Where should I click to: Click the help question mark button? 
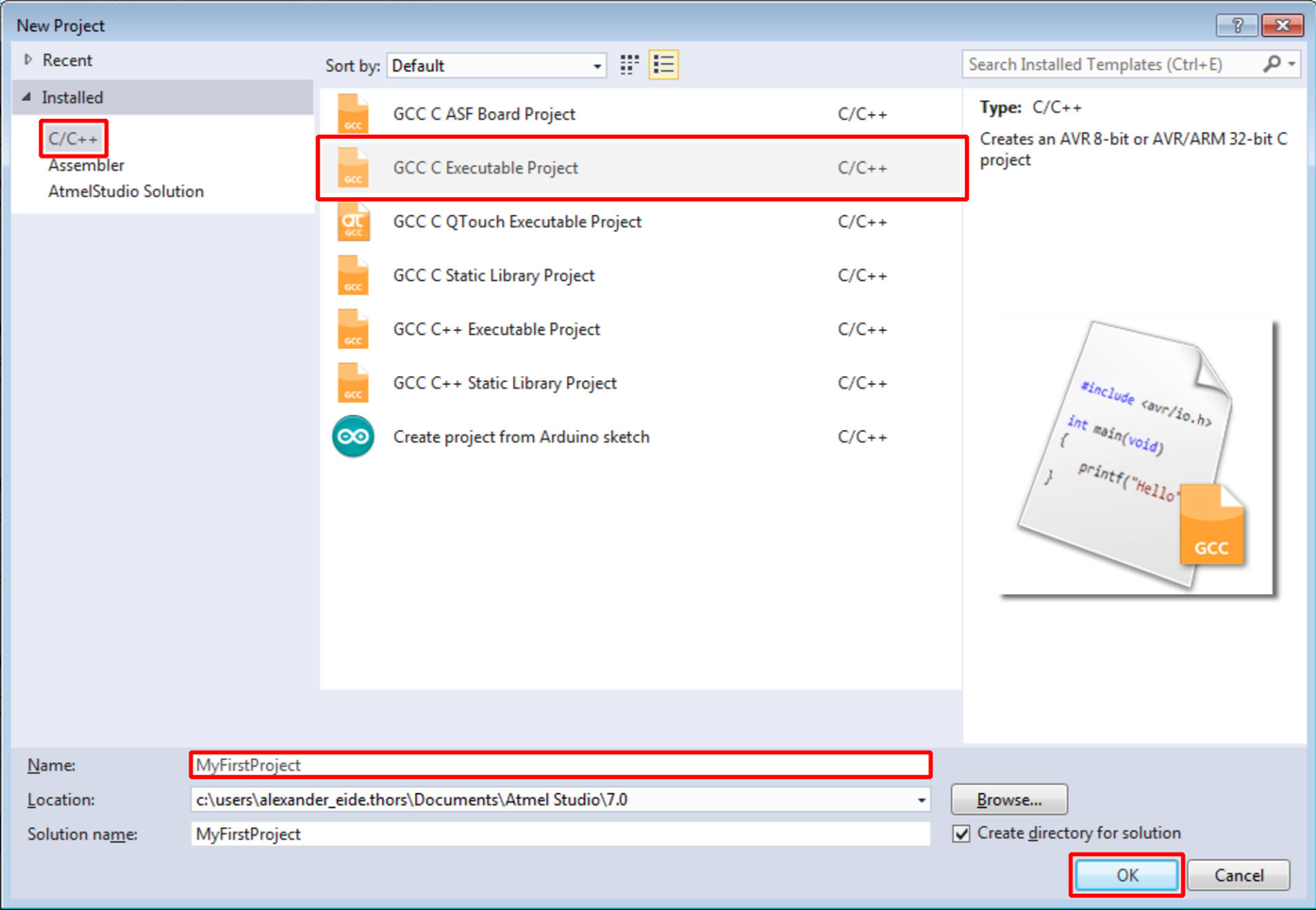tap(1237, 25)
